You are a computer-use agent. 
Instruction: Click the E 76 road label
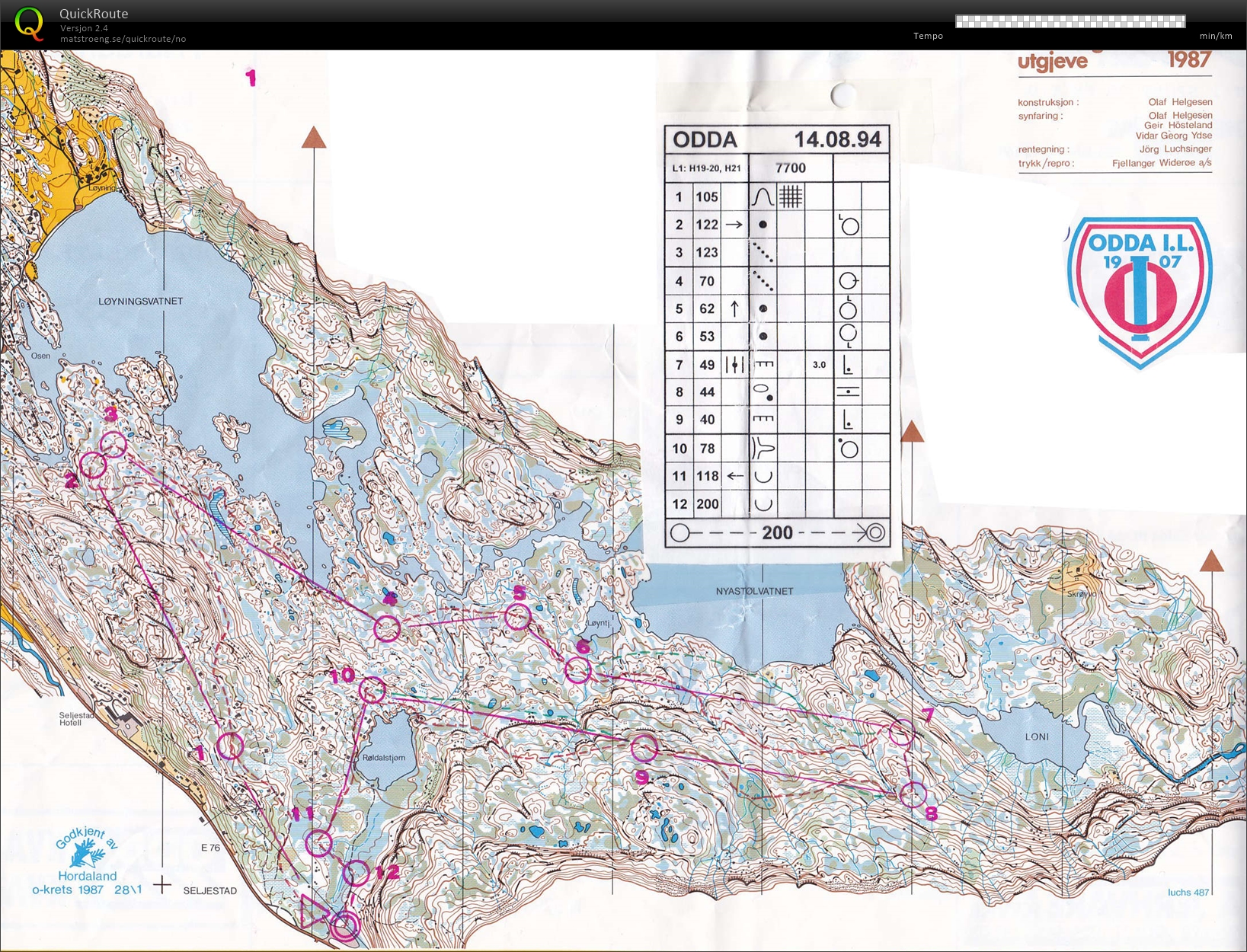(x=210, y=848)
